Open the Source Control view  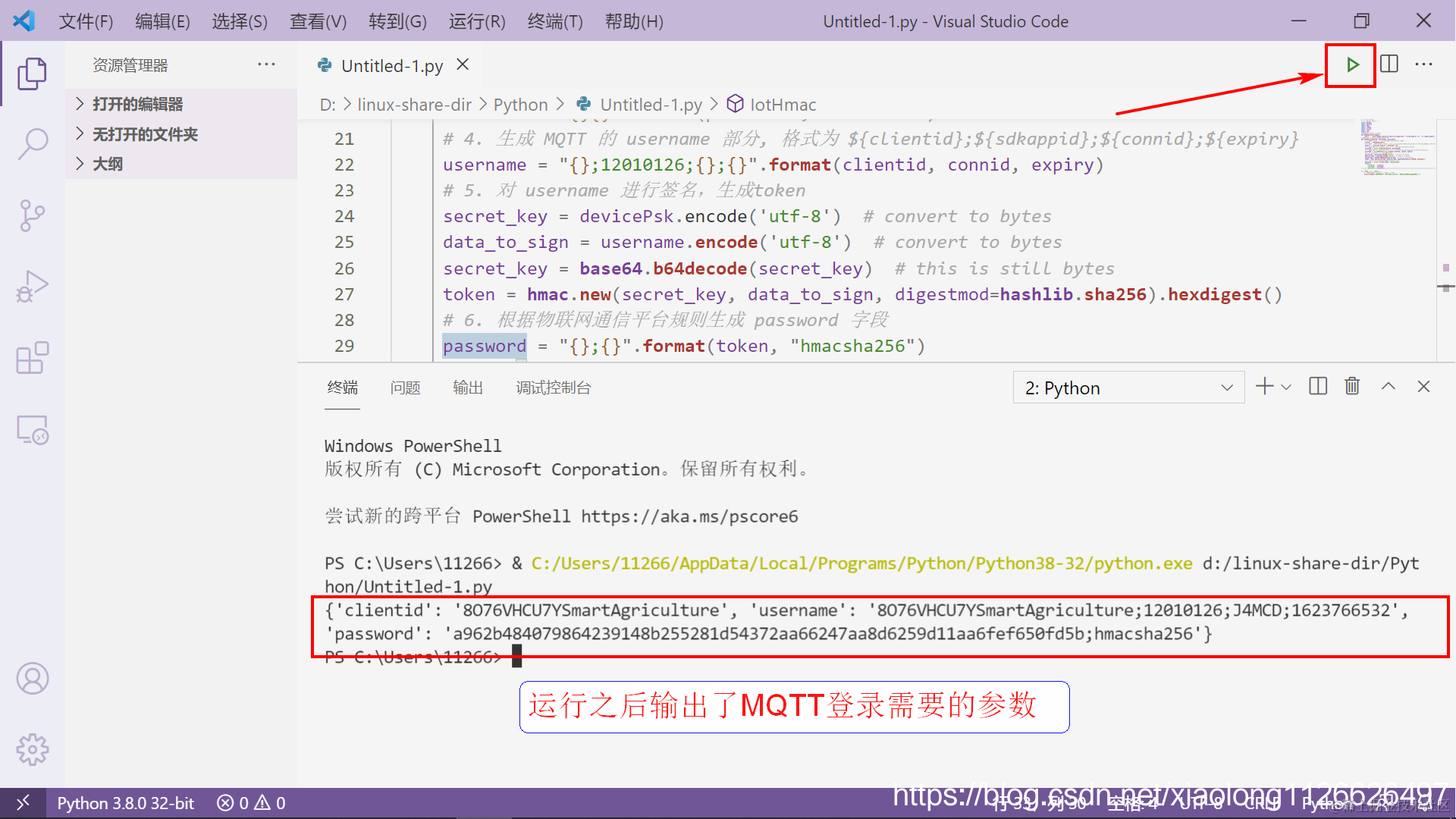pos(32,215)
